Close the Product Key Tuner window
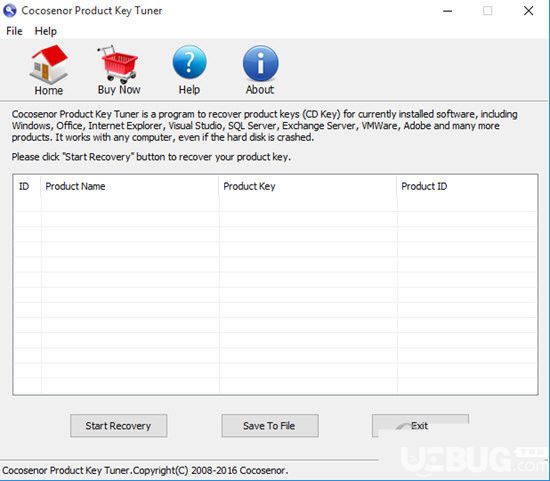This screenshot has height=481, width=550. coord(528,11)
